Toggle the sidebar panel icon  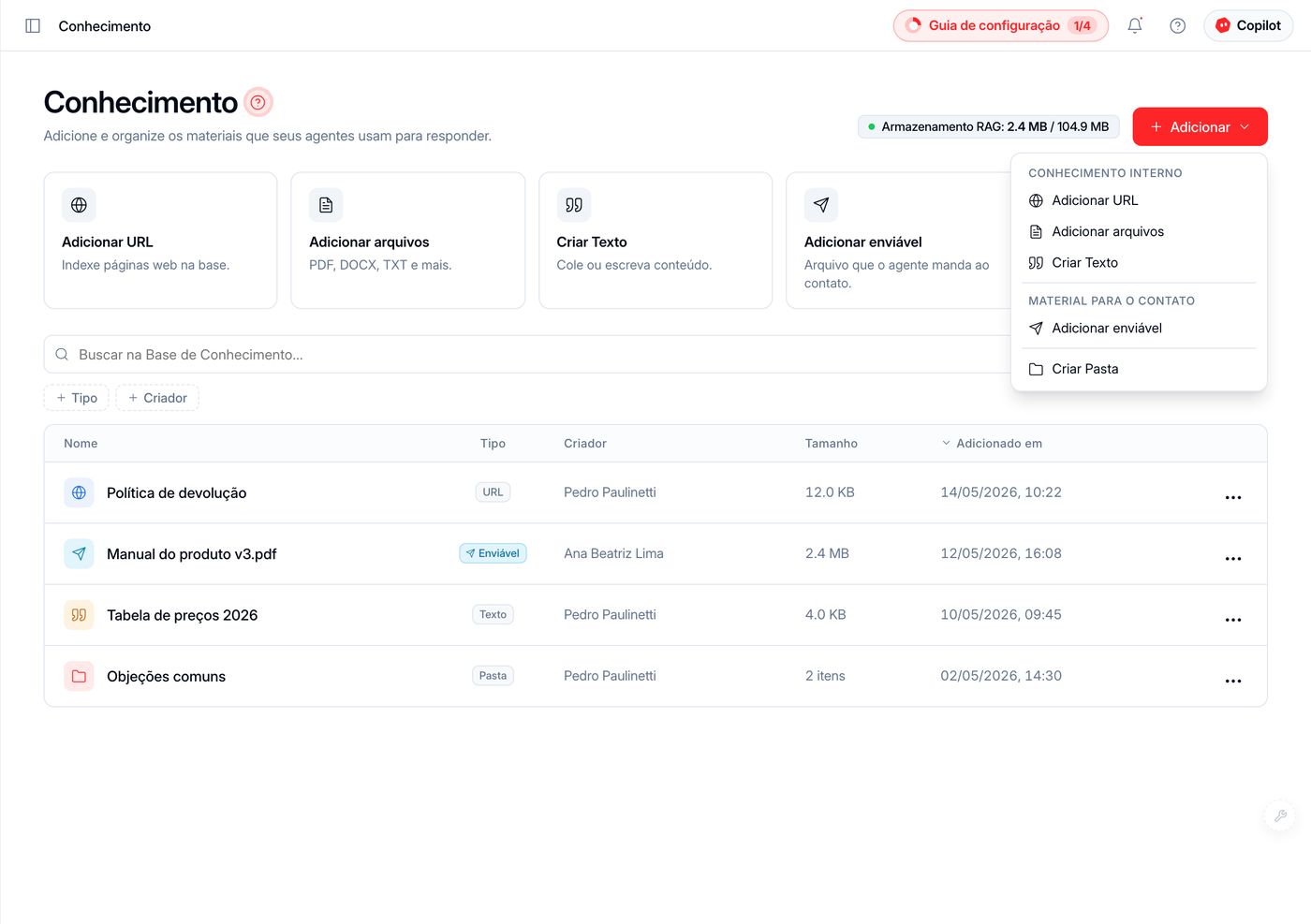(x=33, y=26)
